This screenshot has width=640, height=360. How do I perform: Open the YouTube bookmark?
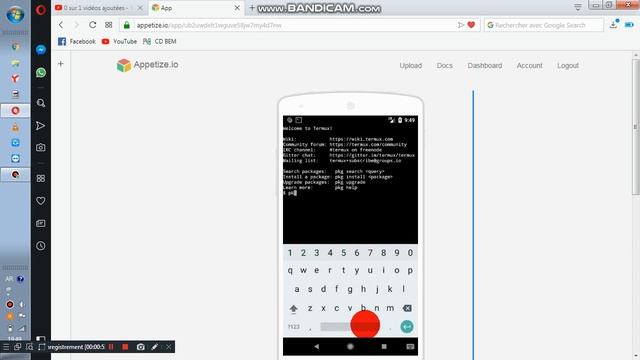[x=119, y=41]
